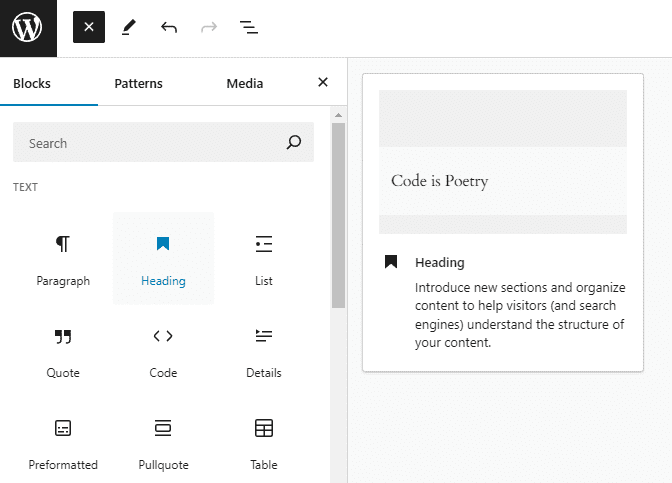Image resolution: width=672 pixels, height=483 pixels.
Task: Click the block Search field
Action: [150, 143]
